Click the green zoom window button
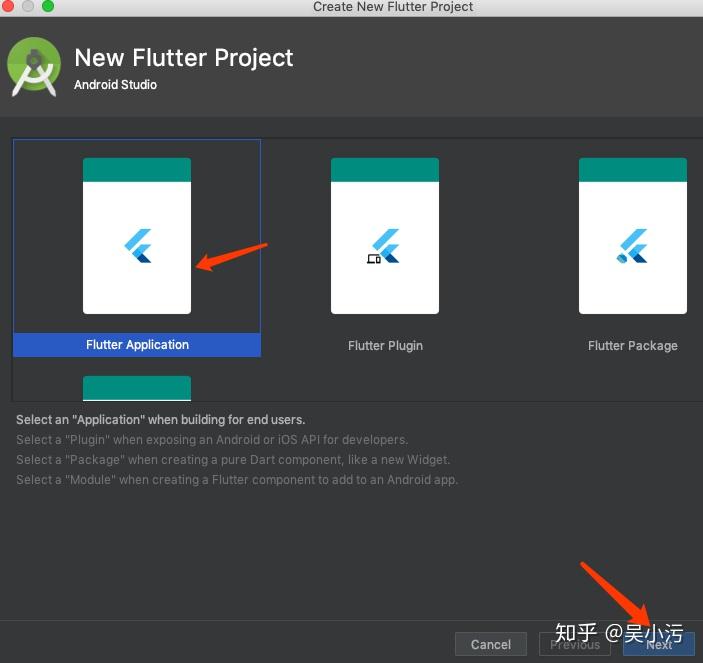This screenshot has height=663, width=703. point(48,6)
